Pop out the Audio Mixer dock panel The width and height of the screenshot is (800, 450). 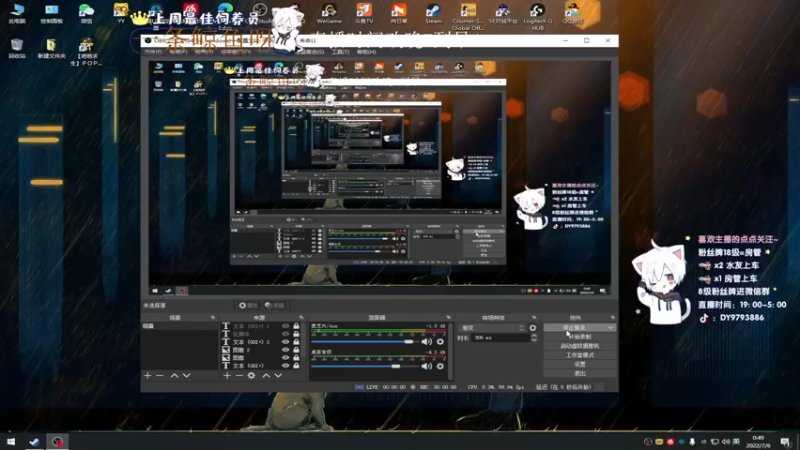click(x=448, y=317)
